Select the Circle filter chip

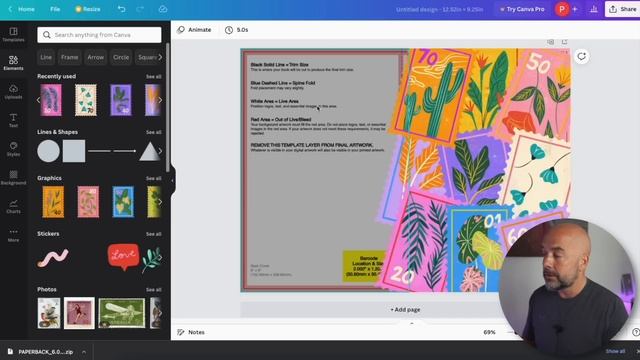tap(121, 57)
